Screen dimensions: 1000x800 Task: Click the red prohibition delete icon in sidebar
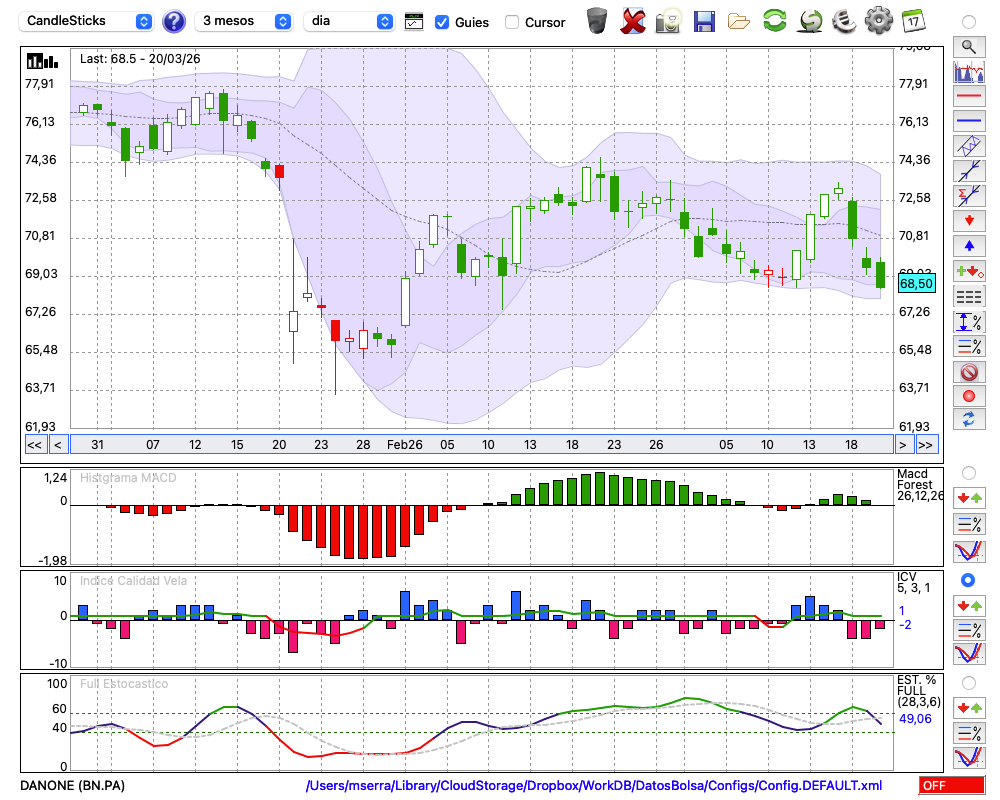(x=968, y=372)
